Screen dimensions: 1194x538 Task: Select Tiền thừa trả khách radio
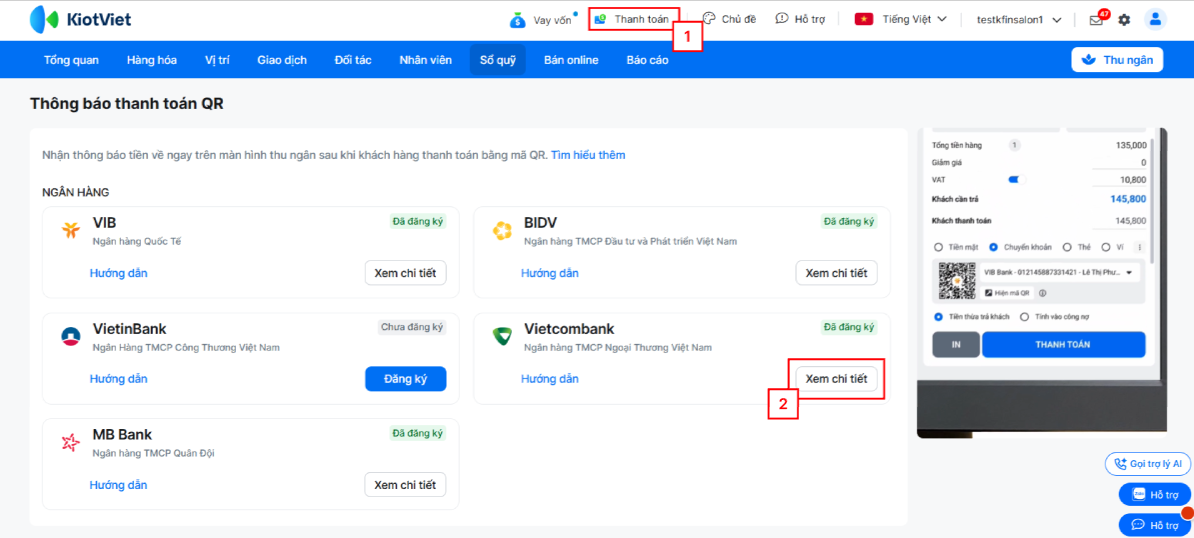tap(938, 317)
